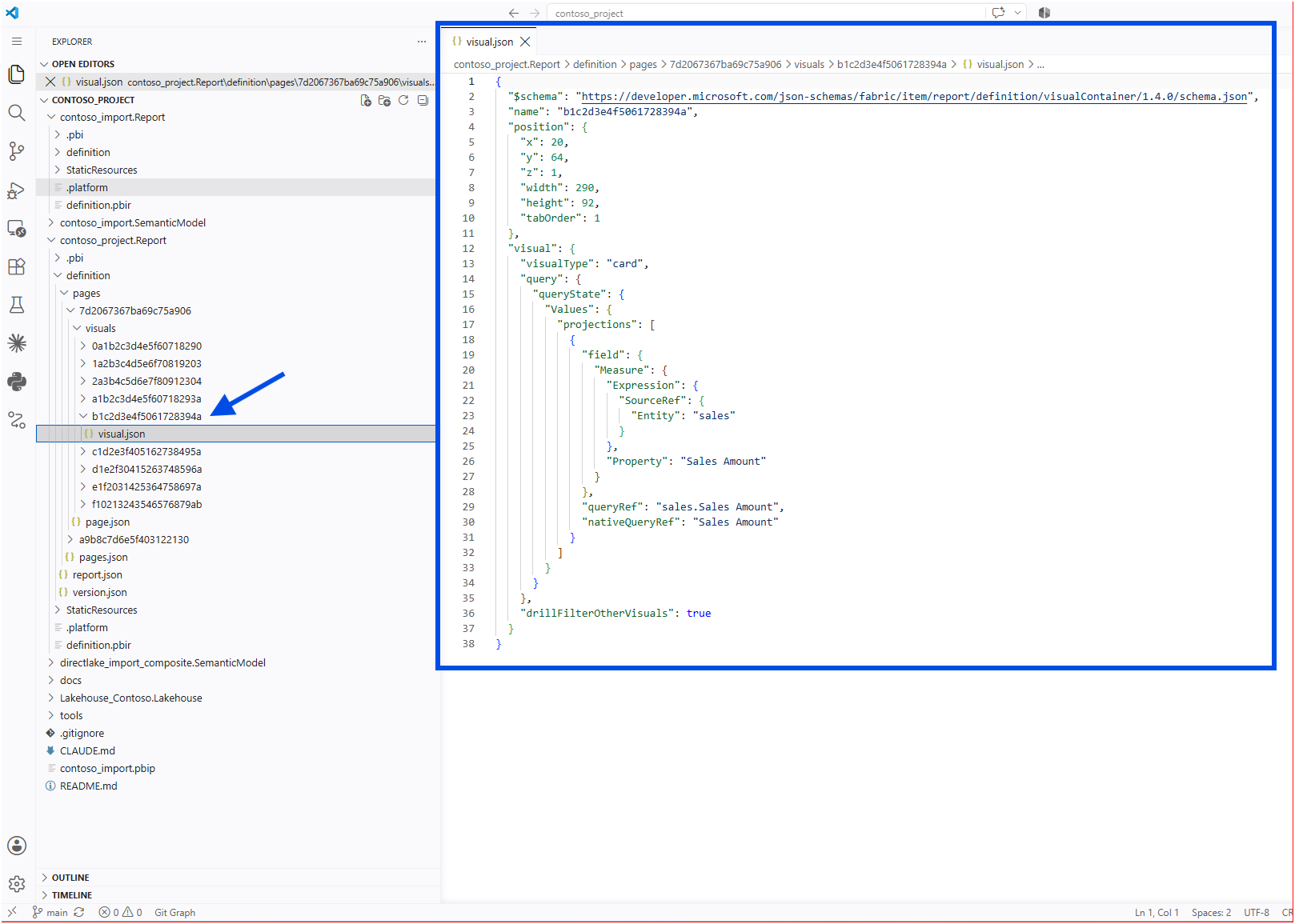The height and width of the screenshot is (924, 1295).
Task: Open chat dropdown arrow in title bar
Action: tap(1017, 13)
